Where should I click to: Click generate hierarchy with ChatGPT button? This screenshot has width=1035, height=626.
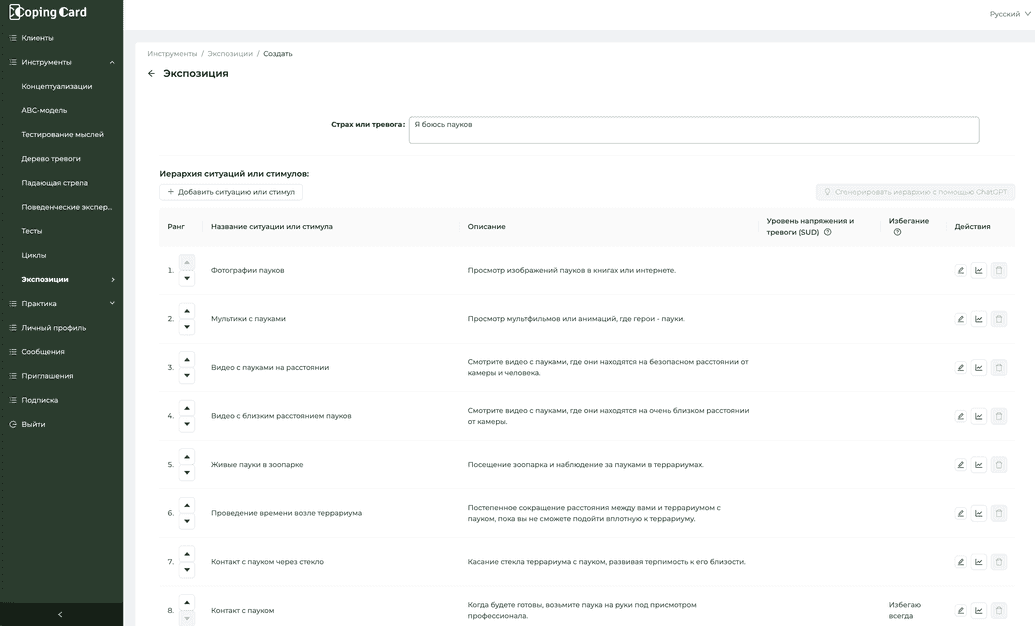[x=916, y=192]
